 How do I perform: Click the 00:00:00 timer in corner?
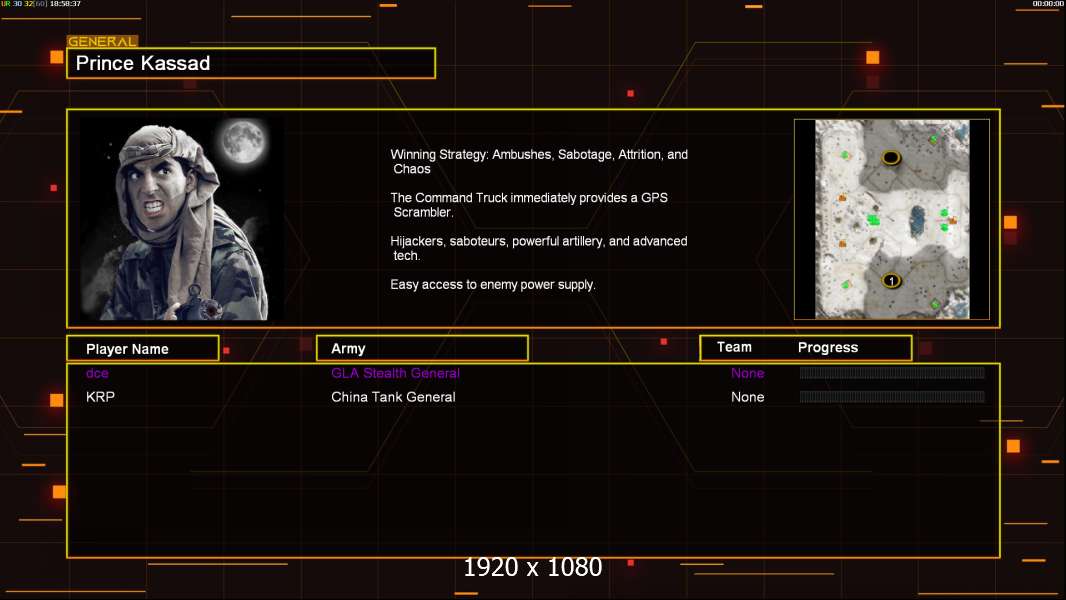click(x=1048, y=4)
